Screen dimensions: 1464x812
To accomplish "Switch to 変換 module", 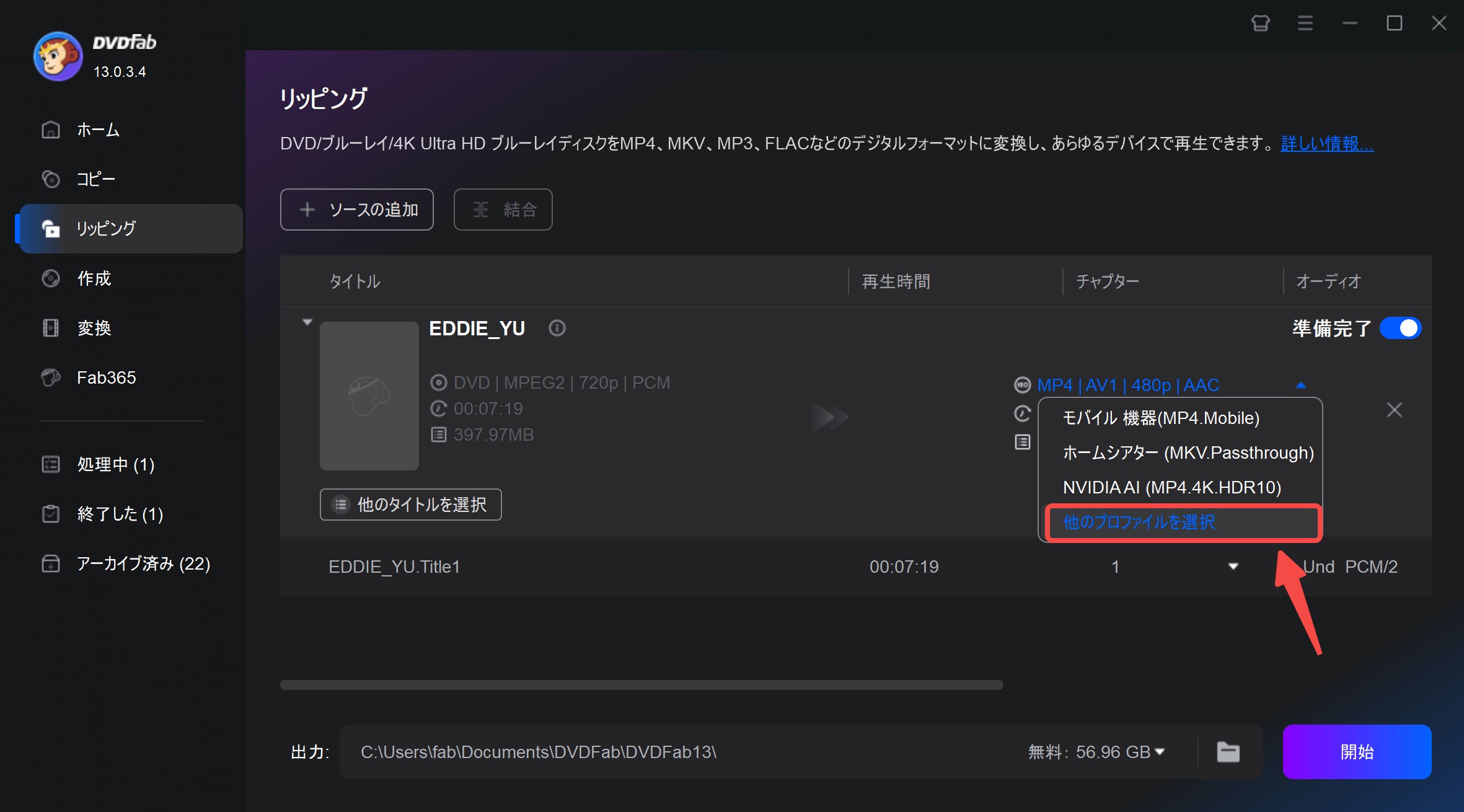I will click(x=130, y=328).
